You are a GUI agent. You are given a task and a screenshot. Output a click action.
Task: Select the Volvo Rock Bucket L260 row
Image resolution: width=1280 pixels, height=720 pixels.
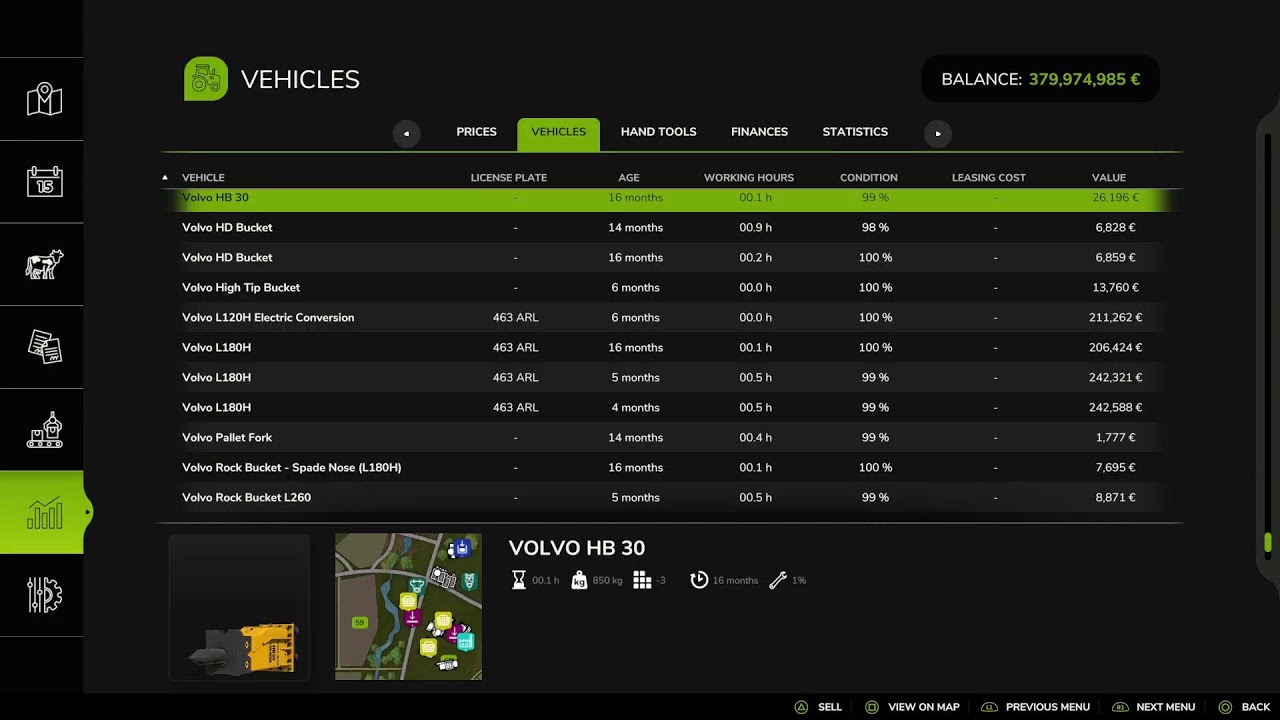672,498
